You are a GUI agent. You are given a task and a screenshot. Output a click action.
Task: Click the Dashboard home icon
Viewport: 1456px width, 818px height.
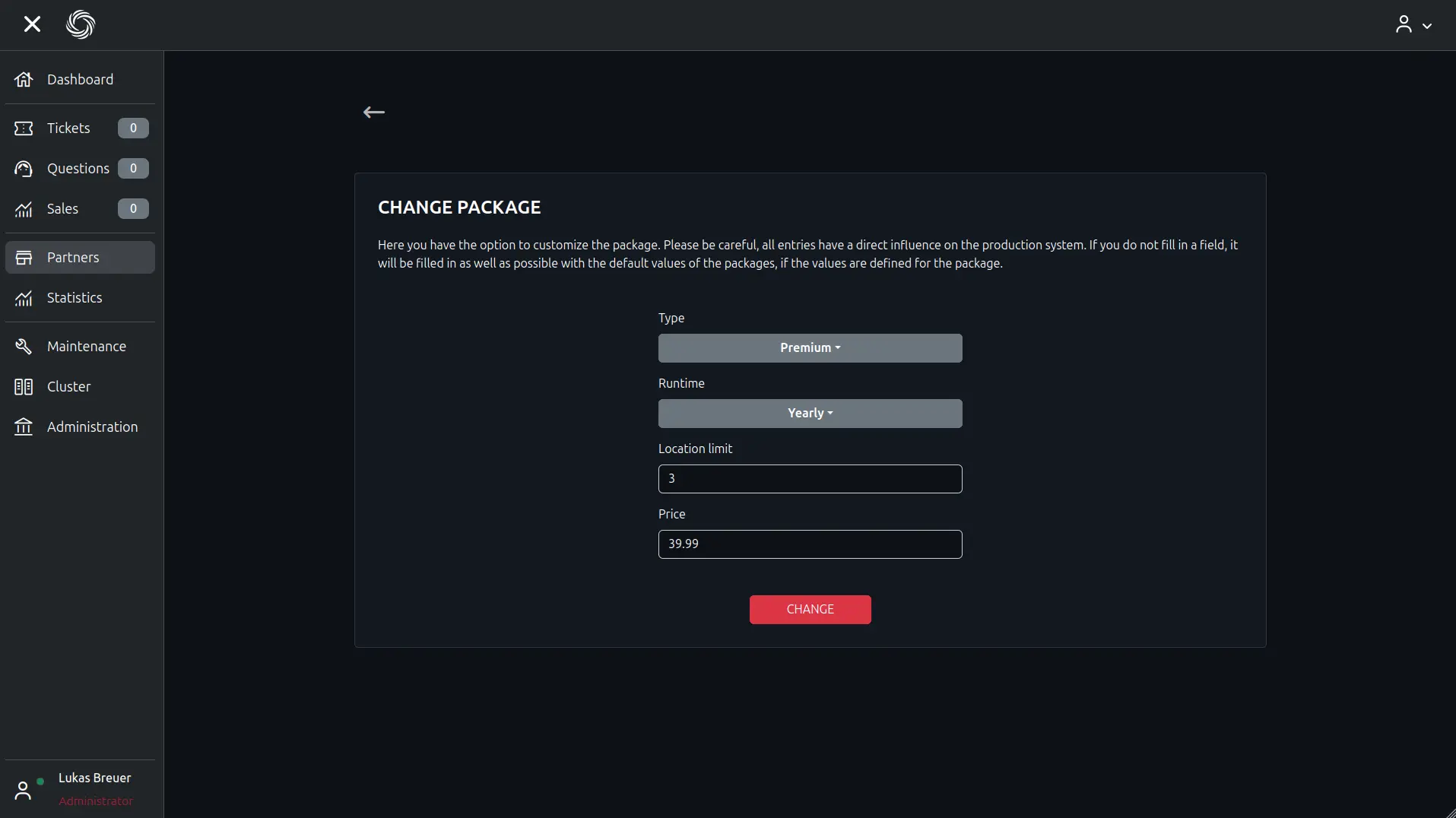[x=24, y=80]
